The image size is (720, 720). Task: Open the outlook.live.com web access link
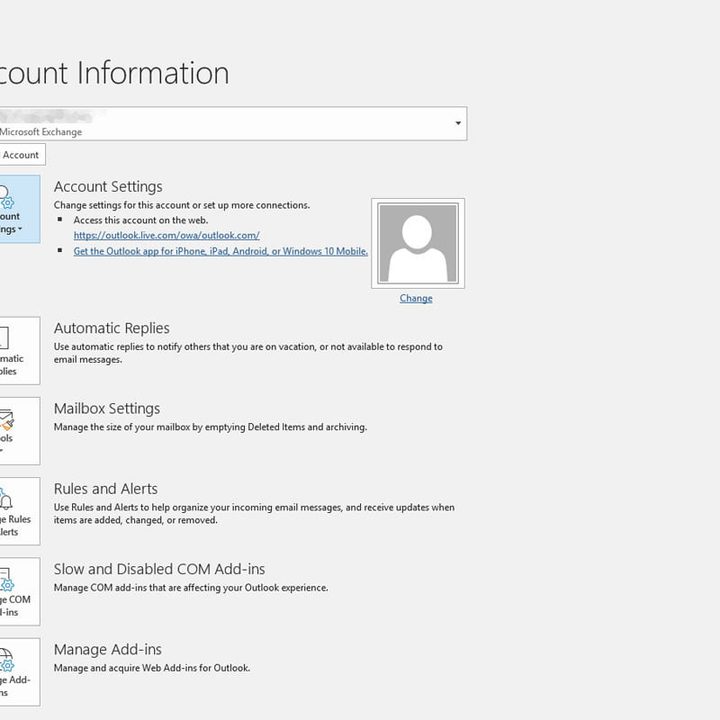click(167, 235)
